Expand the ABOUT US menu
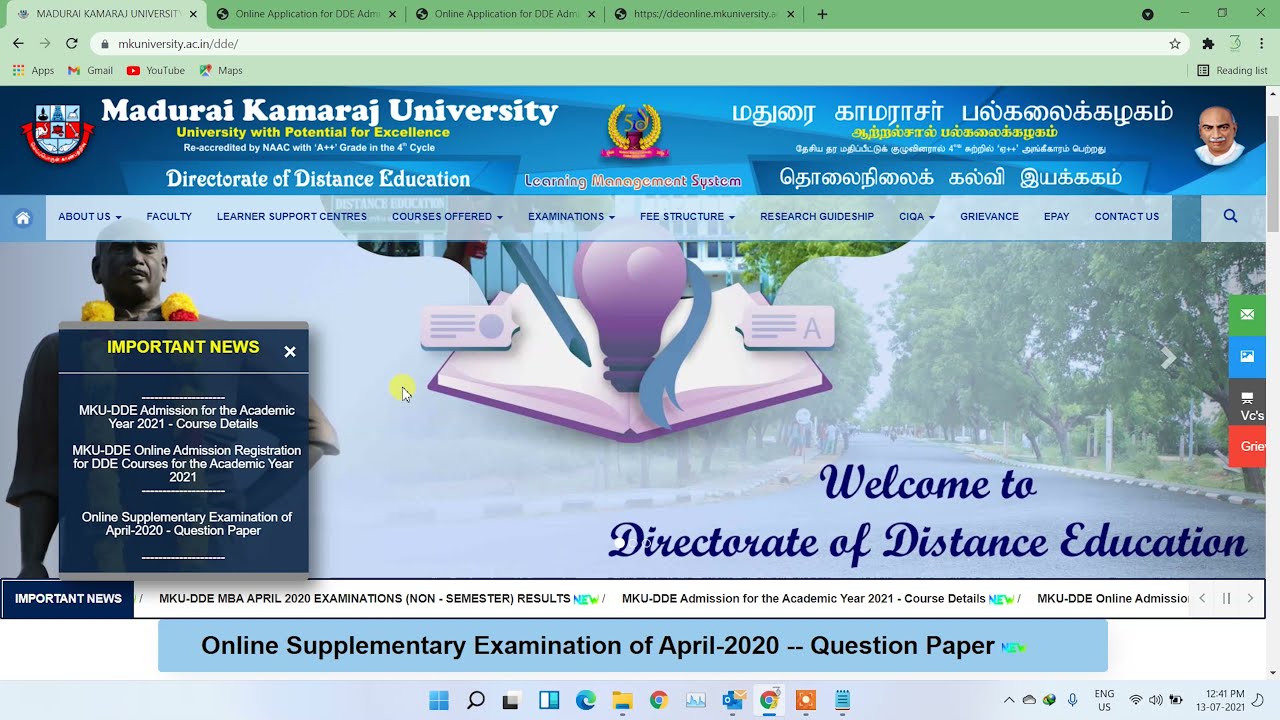Viewport: 1280px width, 720px height. 89,217
